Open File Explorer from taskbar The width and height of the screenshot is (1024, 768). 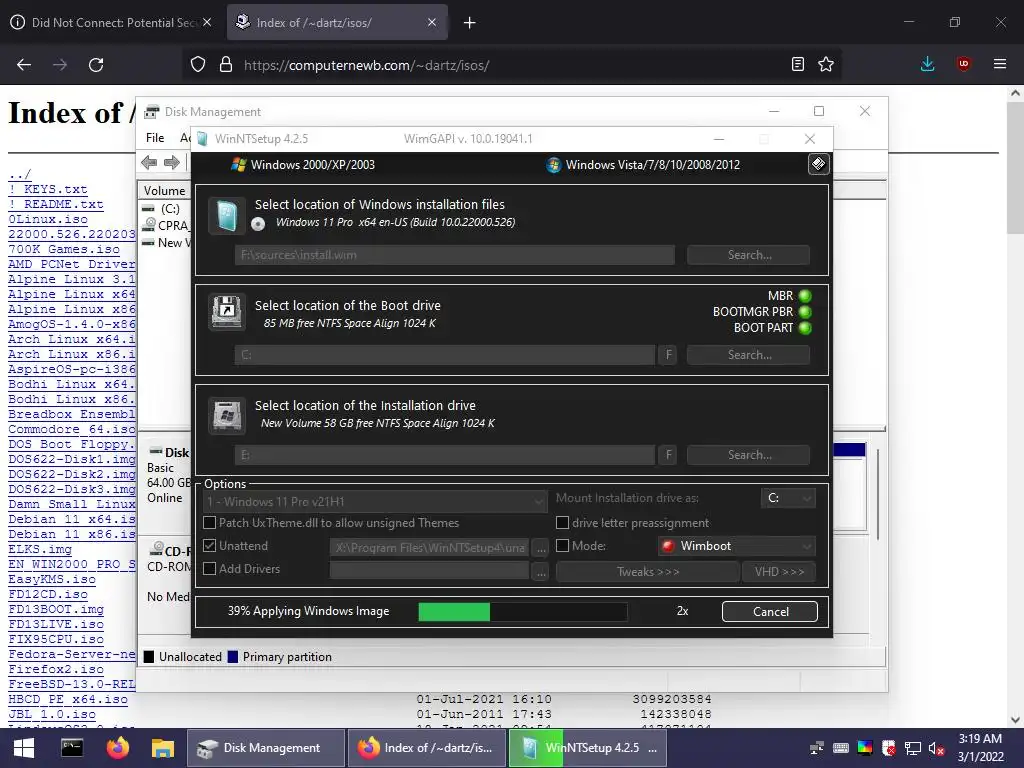(163, 748)
